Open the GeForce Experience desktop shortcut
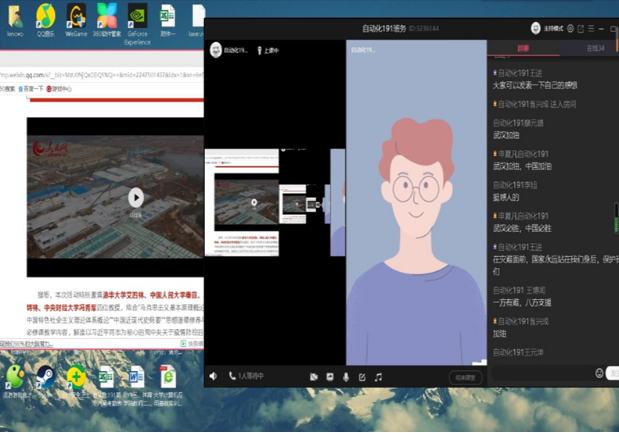The width and height of the screenshot is (619, 433). point(137,18)
